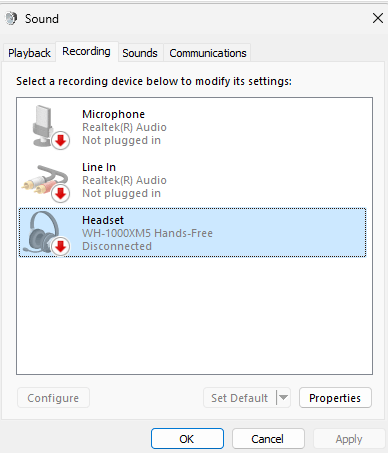Select the Recording tab
This screenshot has height=453, width=388.
point(86,51)
